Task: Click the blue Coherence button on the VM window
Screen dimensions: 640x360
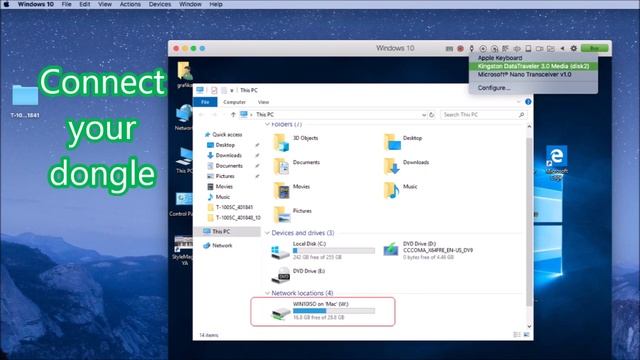Action: (x=202, y=48)
